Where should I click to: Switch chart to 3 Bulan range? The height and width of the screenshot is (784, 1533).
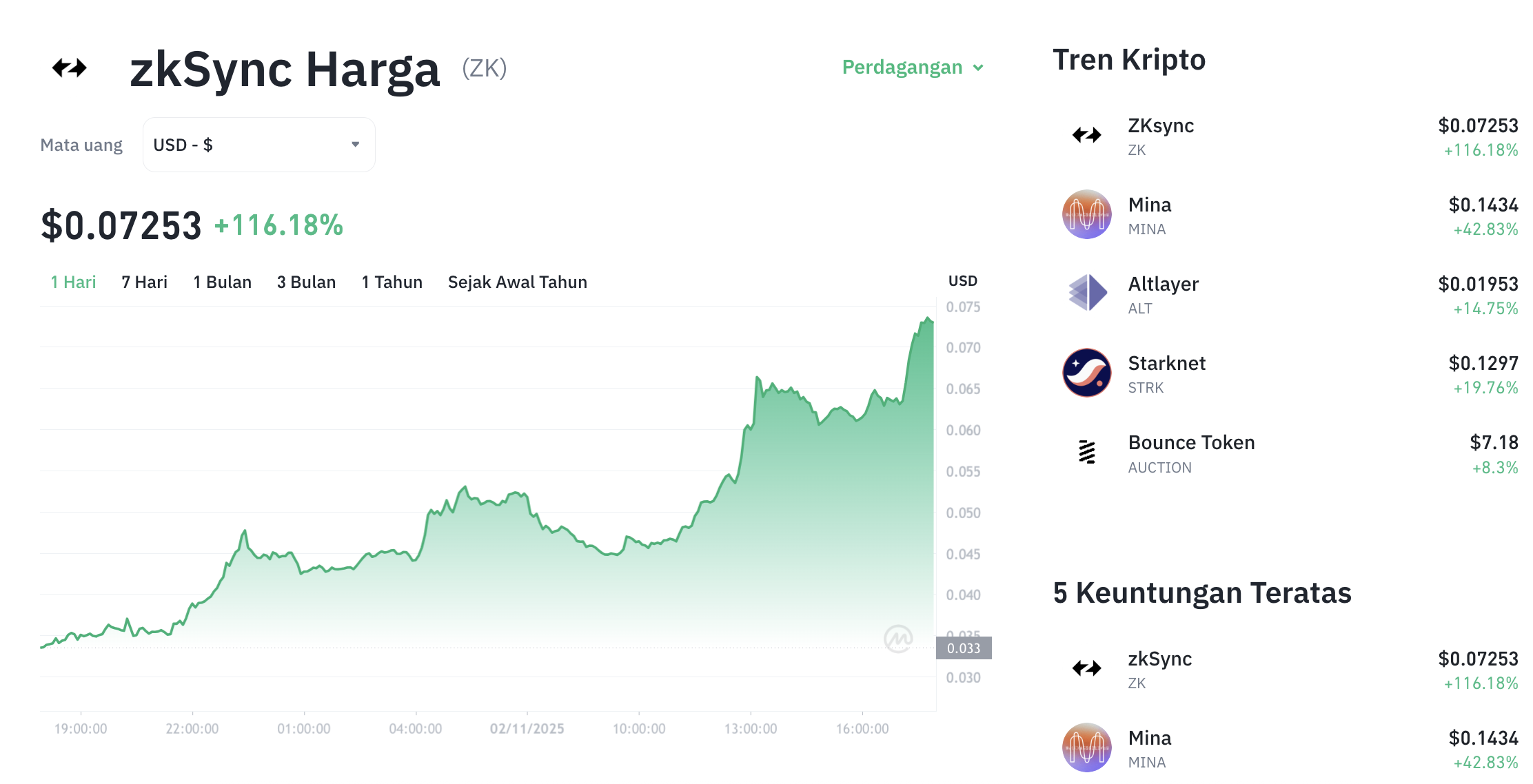tap(306, 281)
